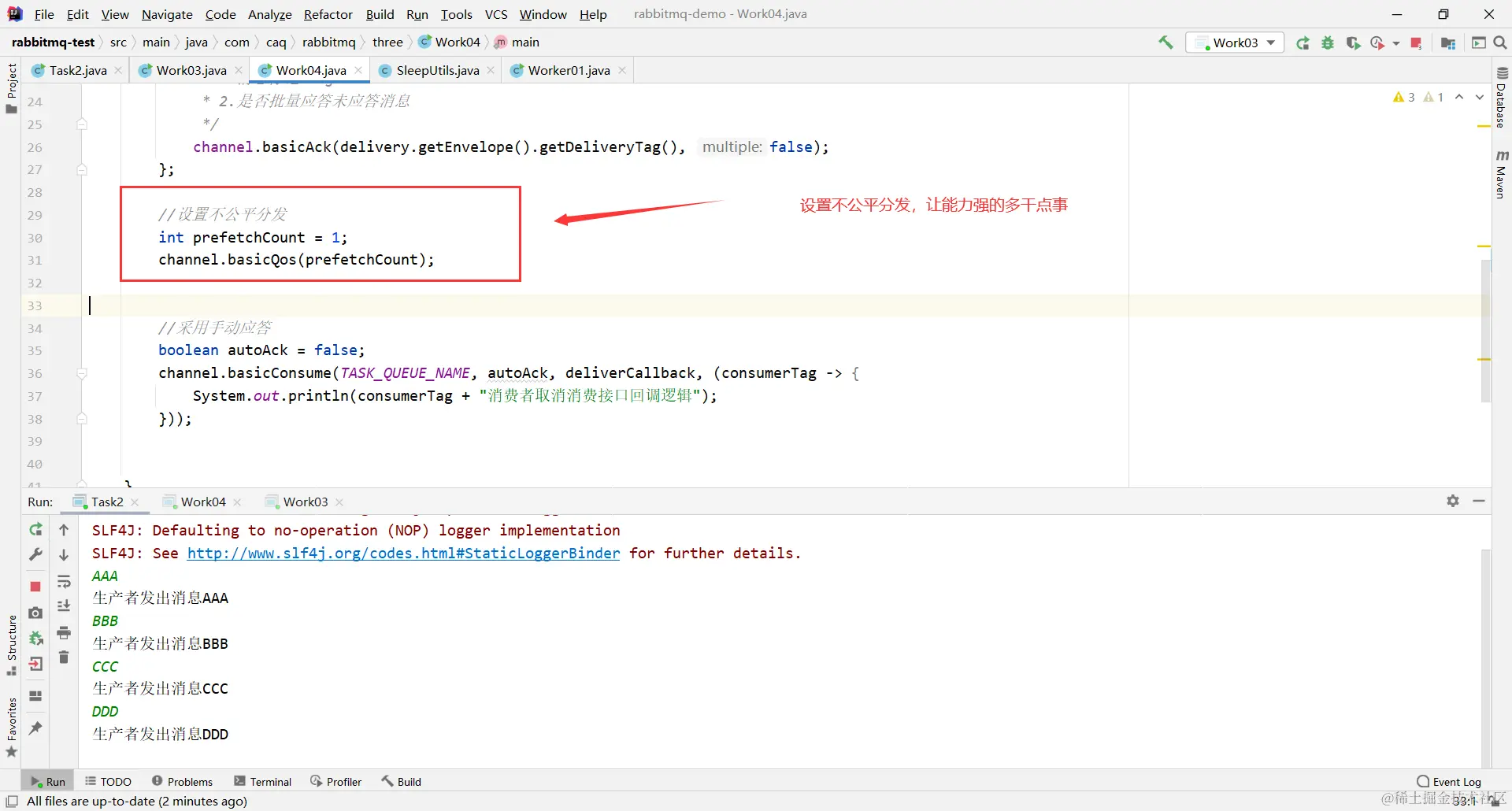Switch to the Task2.java editor tab
This screenshot has width=1512, height=811.
(77, 70)
